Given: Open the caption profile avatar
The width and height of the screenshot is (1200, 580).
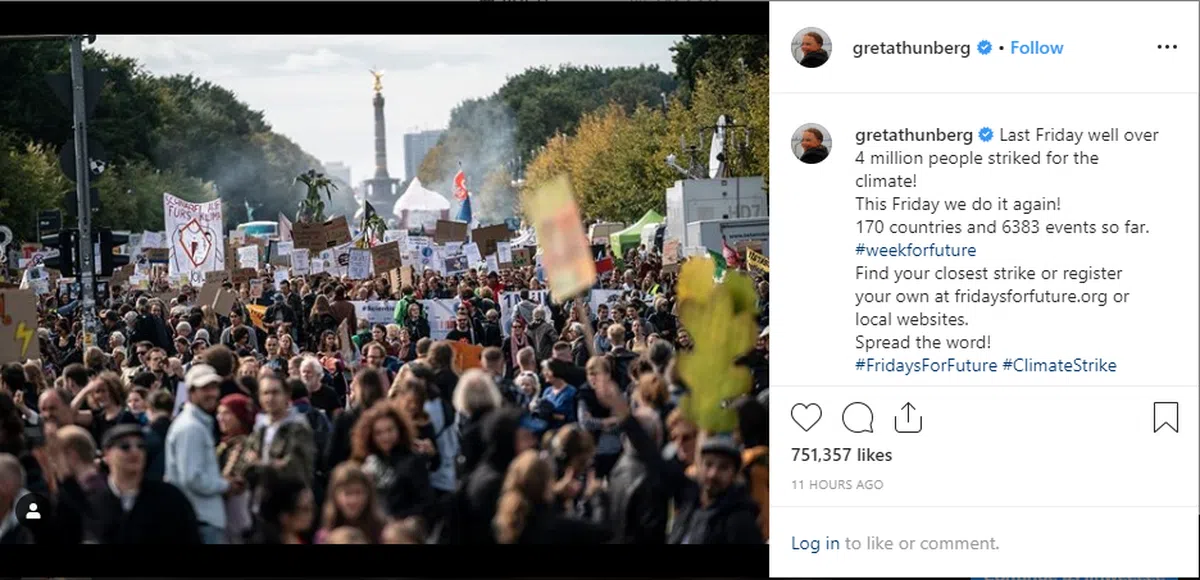Looking at the screenshot, I should (x=811, y=143).
